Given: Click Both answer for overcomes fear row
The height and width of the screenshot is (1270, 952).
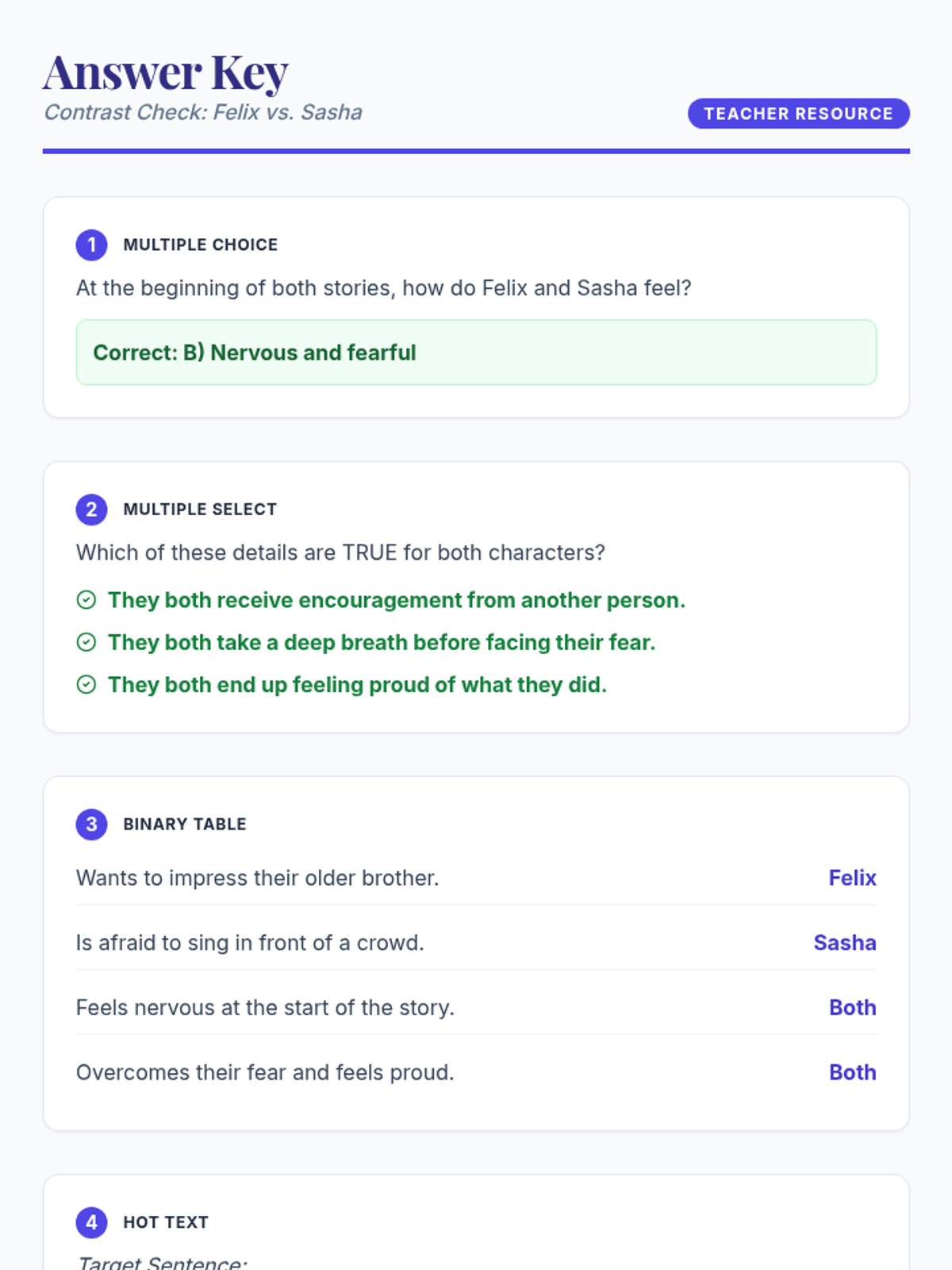Looking at the screenshot, I should 852,1072.
